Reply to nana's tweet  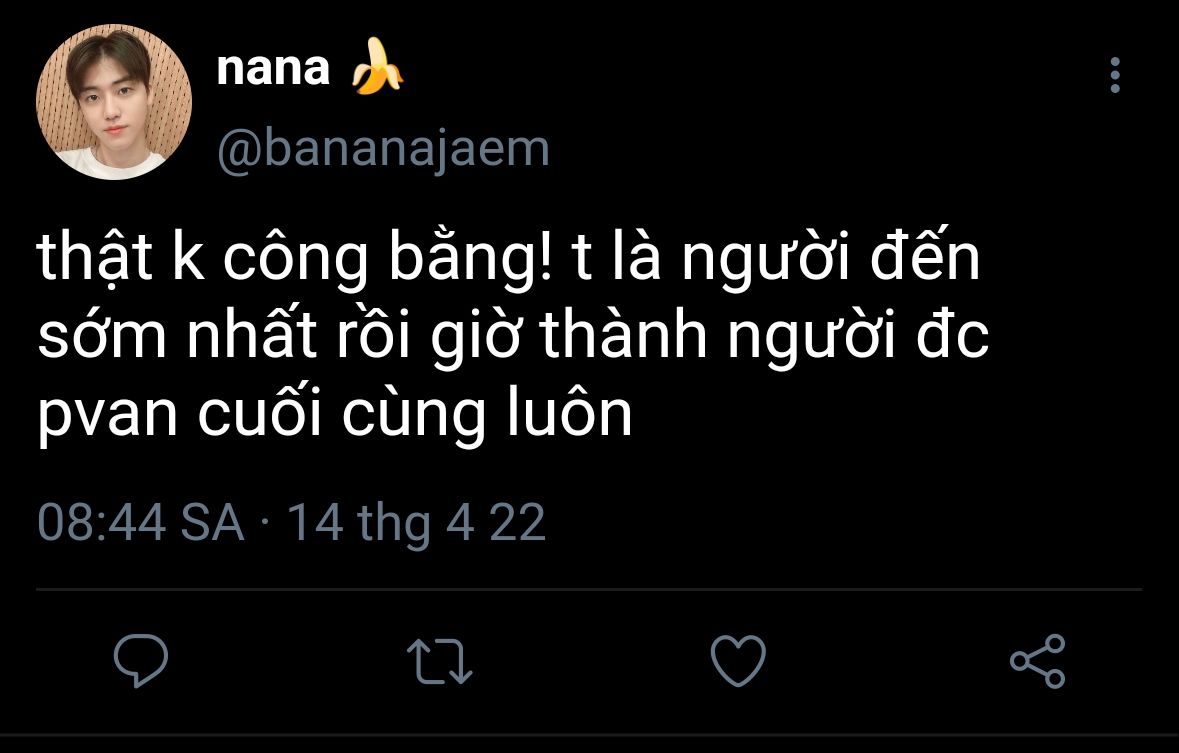(x=141, y=660)
